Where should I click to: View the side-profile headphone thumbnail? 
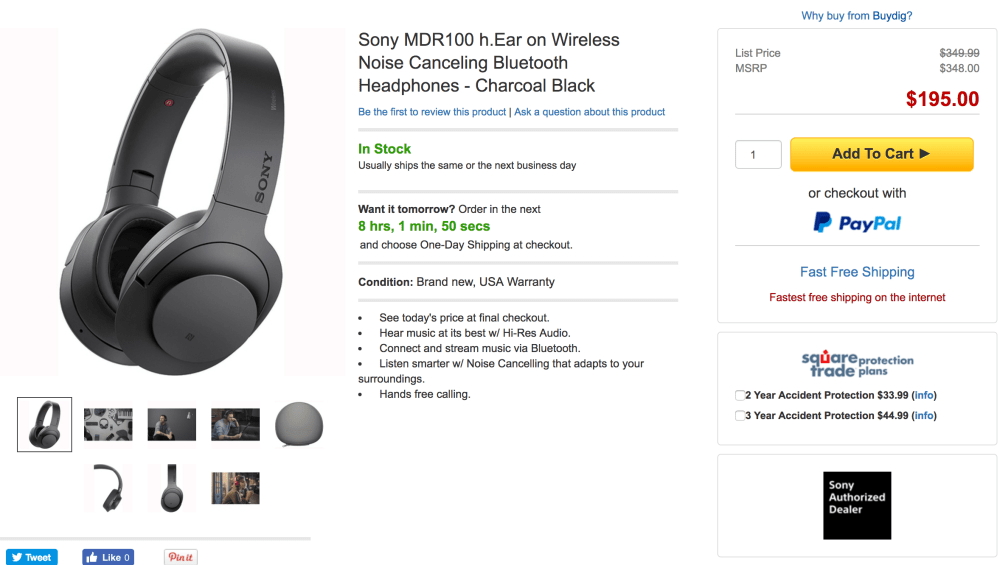(172, 488)
